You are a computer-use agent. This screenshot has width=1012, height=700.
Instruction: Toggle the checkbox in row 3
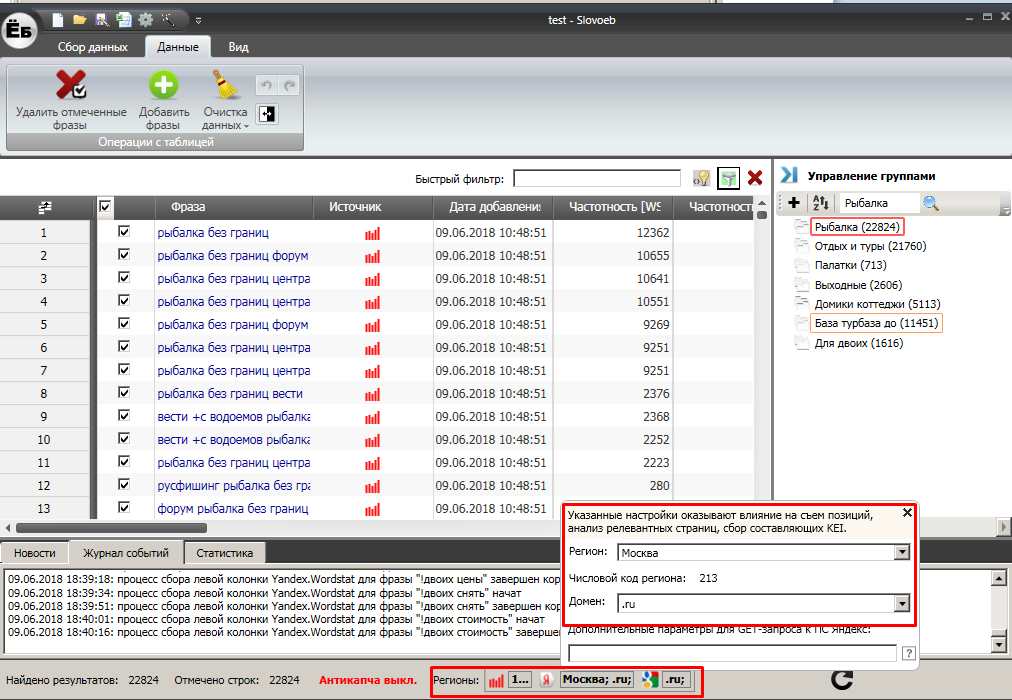click(124, 277)
